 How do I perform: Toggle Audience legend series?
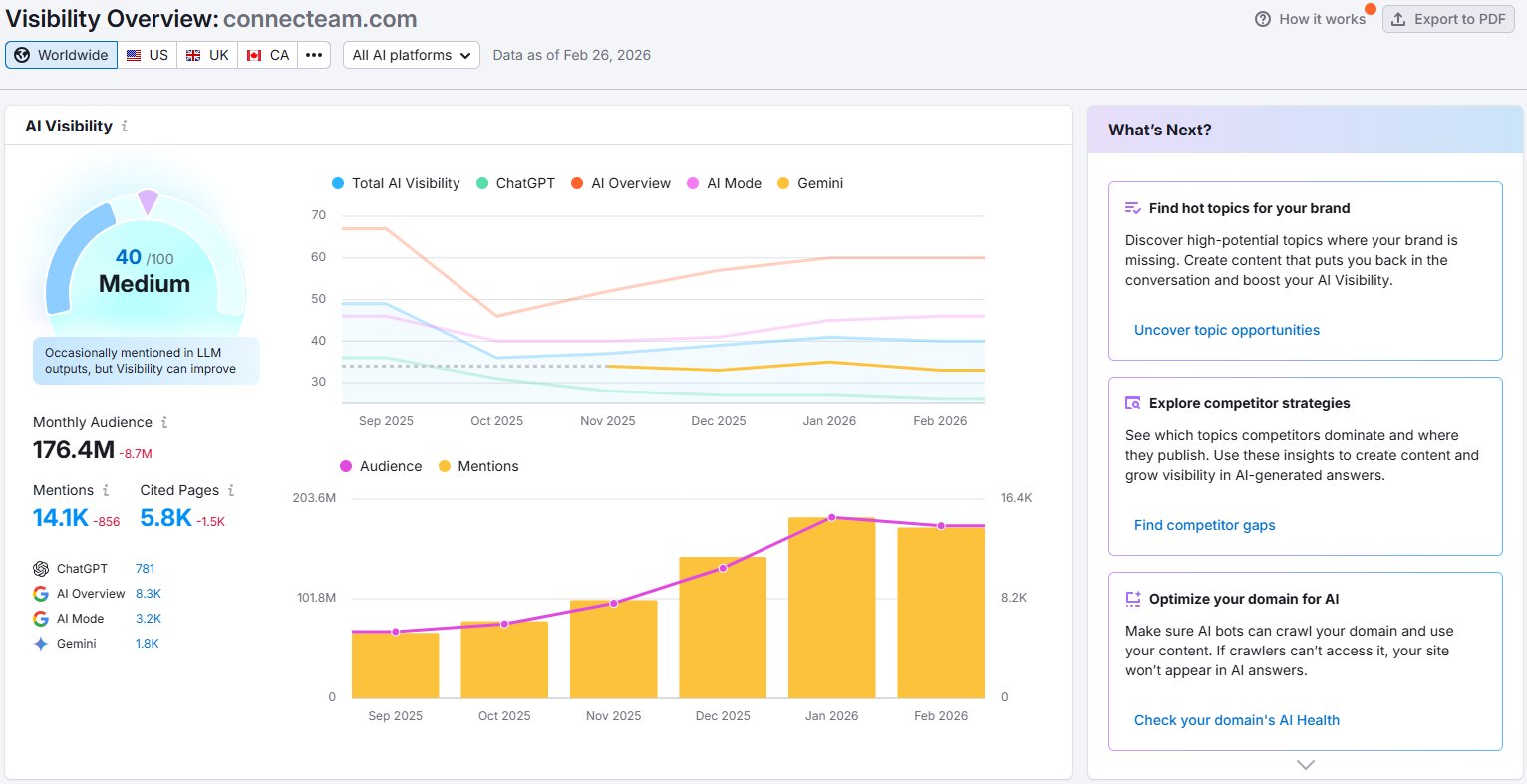381,466
